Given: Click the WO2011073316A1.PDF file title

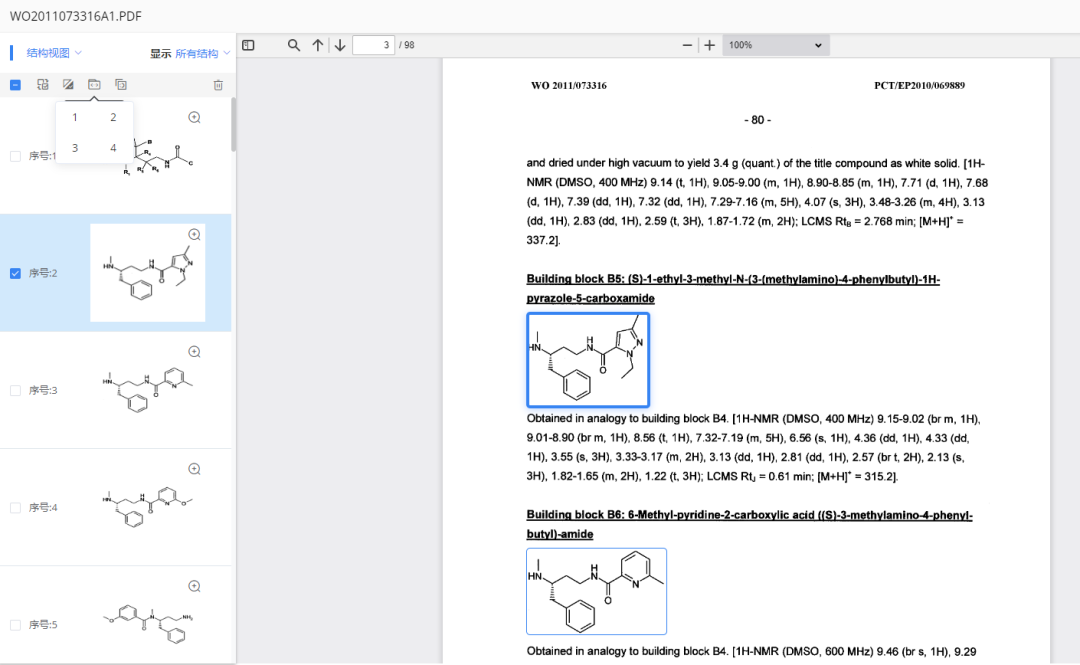Looking at the screenshot, I should click(x=76, y=16).
